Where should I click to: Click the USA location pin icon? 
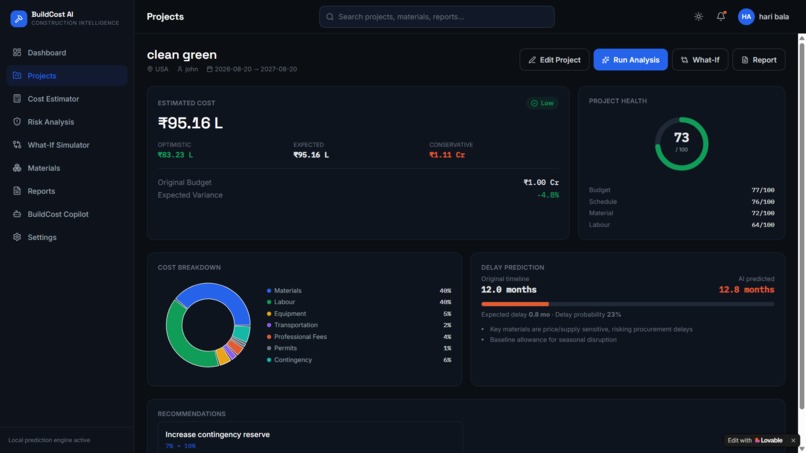click(x=150, y=69)
